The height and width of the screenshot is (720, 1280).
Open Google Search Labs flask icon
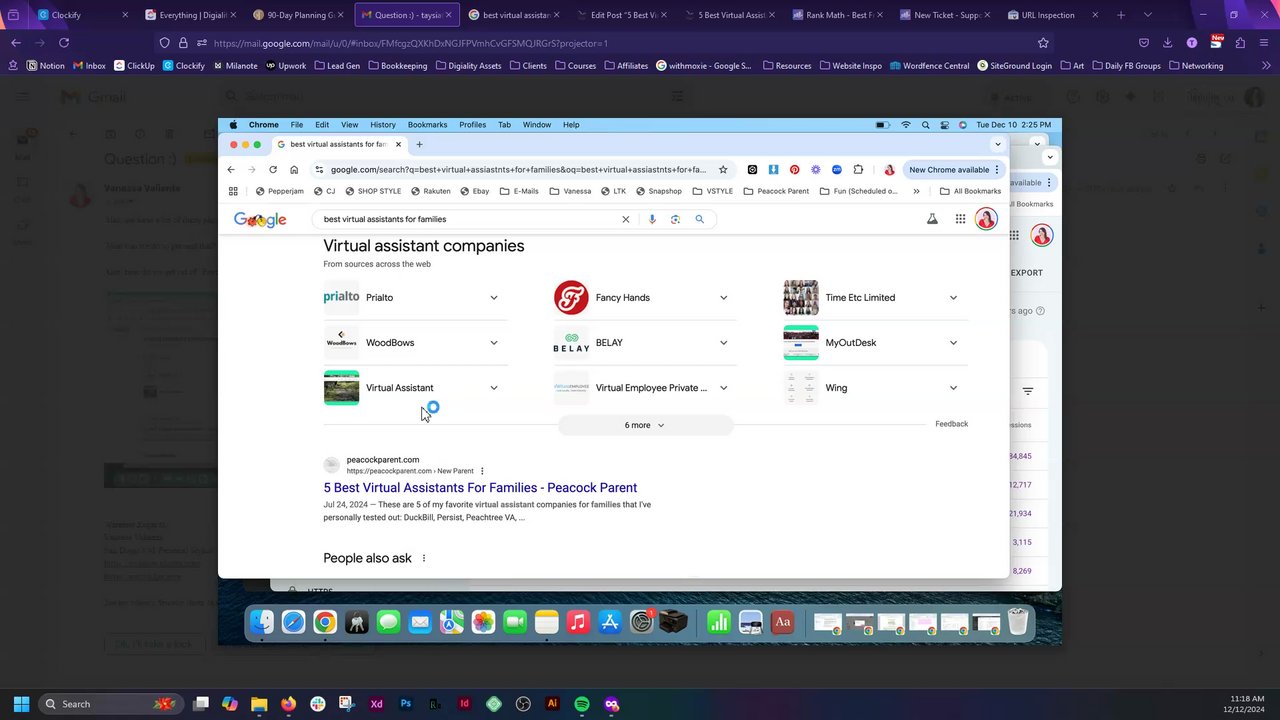(x=932, y=219)
